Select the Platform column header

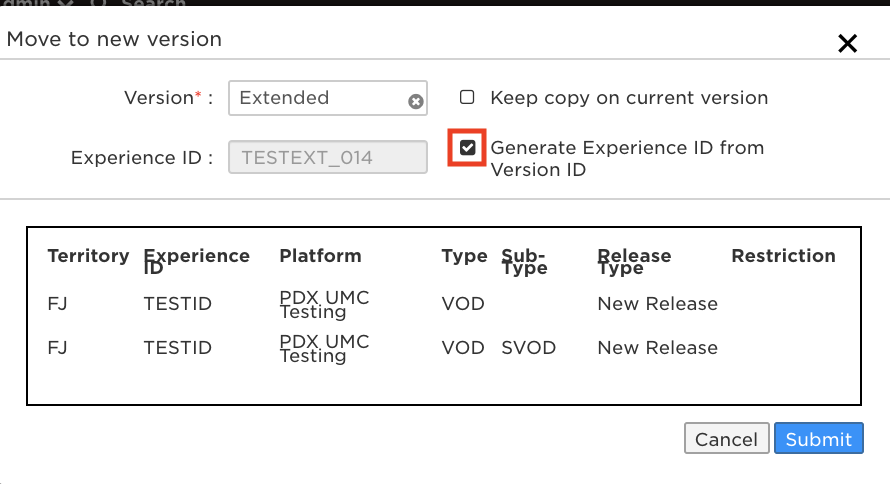click(320, 256)
